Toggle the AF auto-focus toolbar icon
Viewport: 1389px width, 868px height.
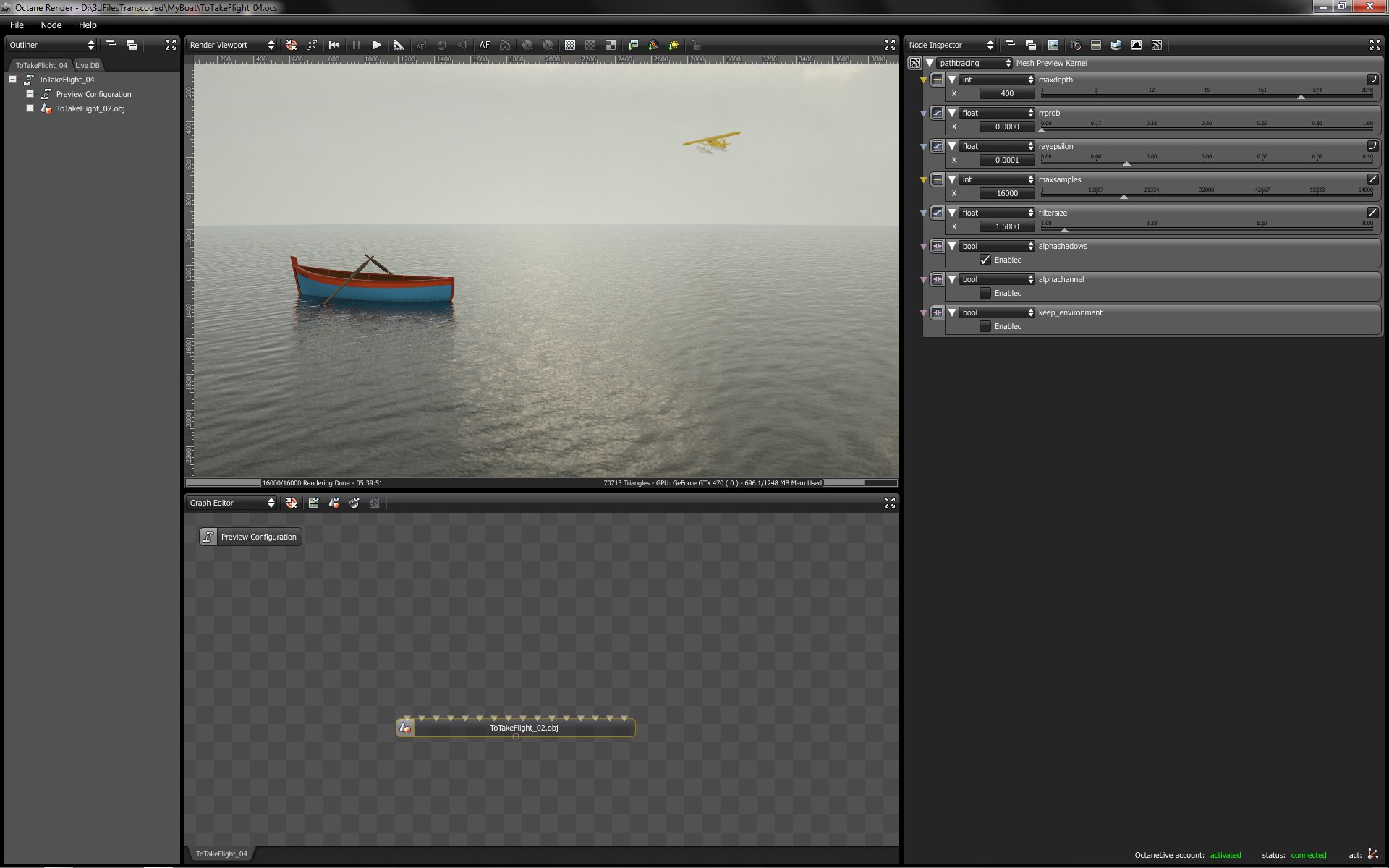484,45
